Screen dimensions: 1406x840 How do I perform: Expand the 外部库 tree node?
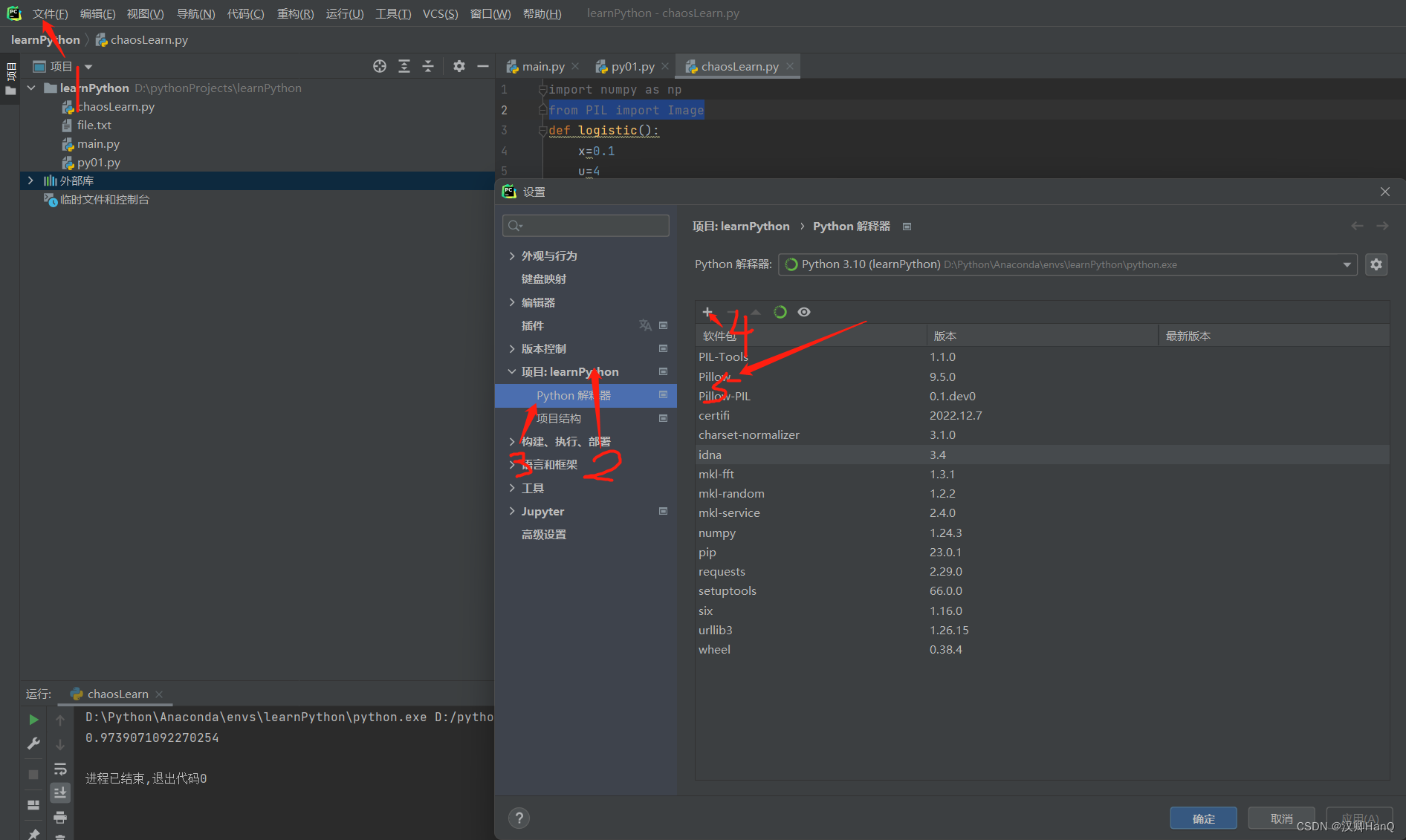(30, 180)
